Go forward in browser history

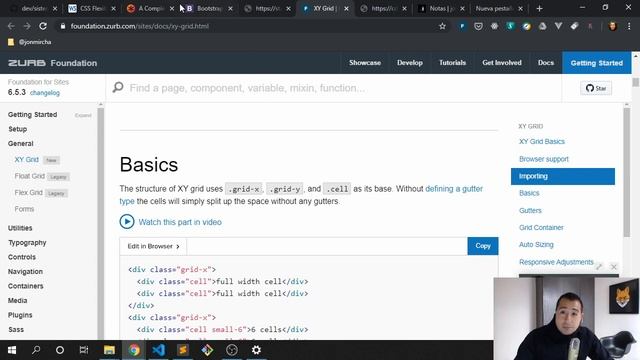27,26
